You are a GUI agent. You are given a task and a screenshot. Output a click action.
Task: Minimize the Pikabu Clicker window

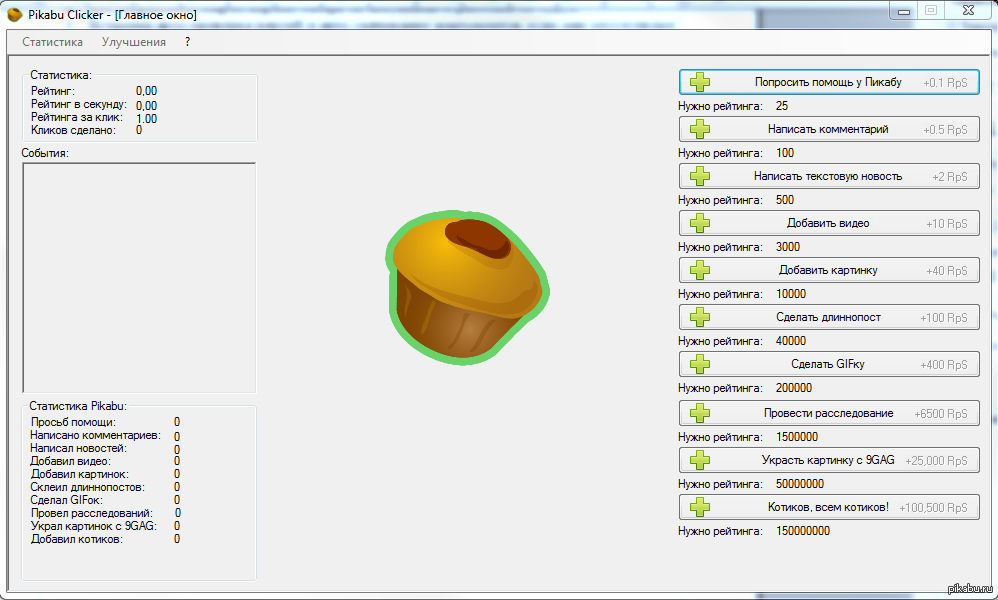pyautogui.click(x=903, y=10)
